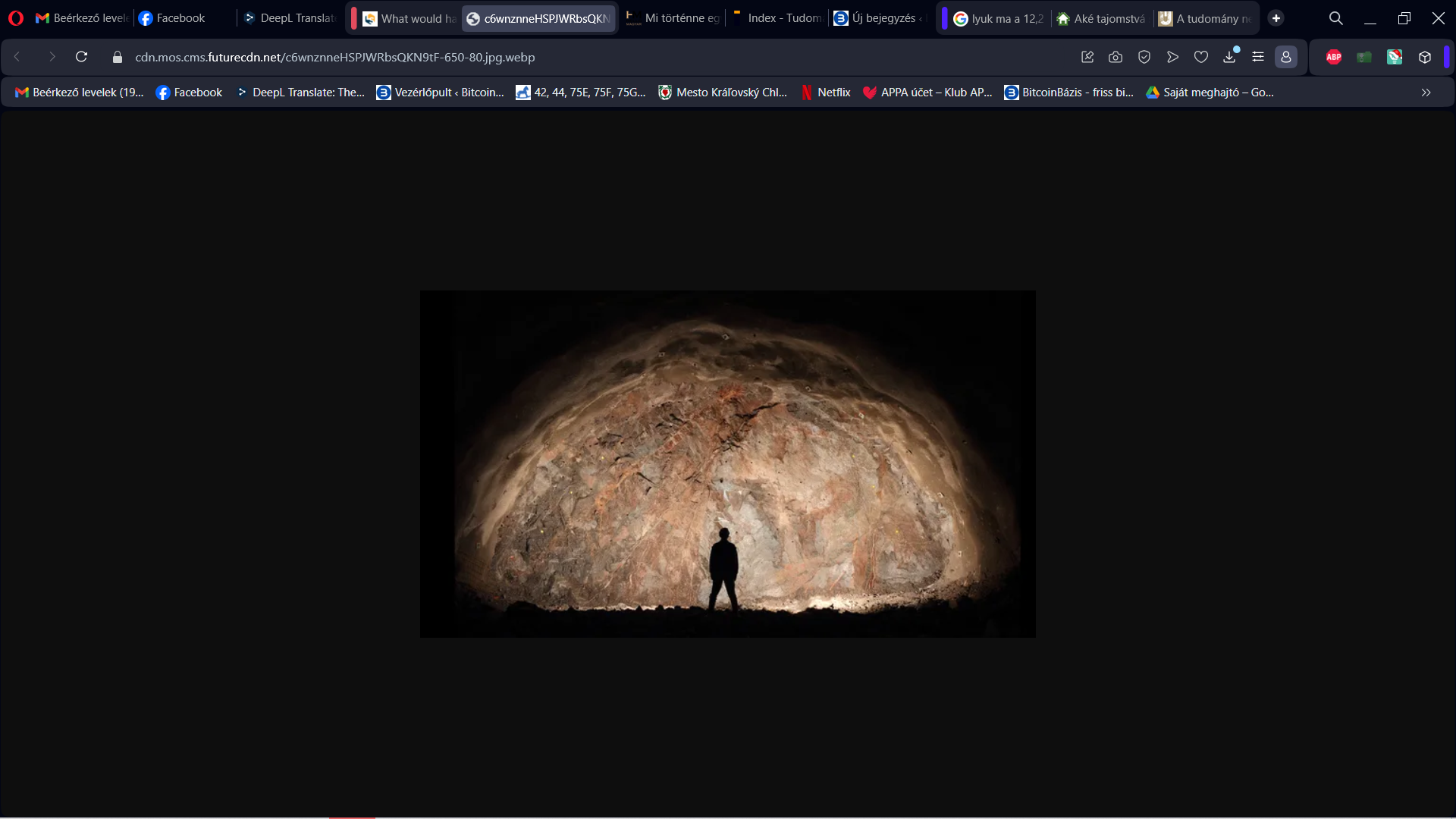The width and height of the screenshot is (1456, 819).
Task: Open the profile account icon
Action: [x=1286, y=57]
